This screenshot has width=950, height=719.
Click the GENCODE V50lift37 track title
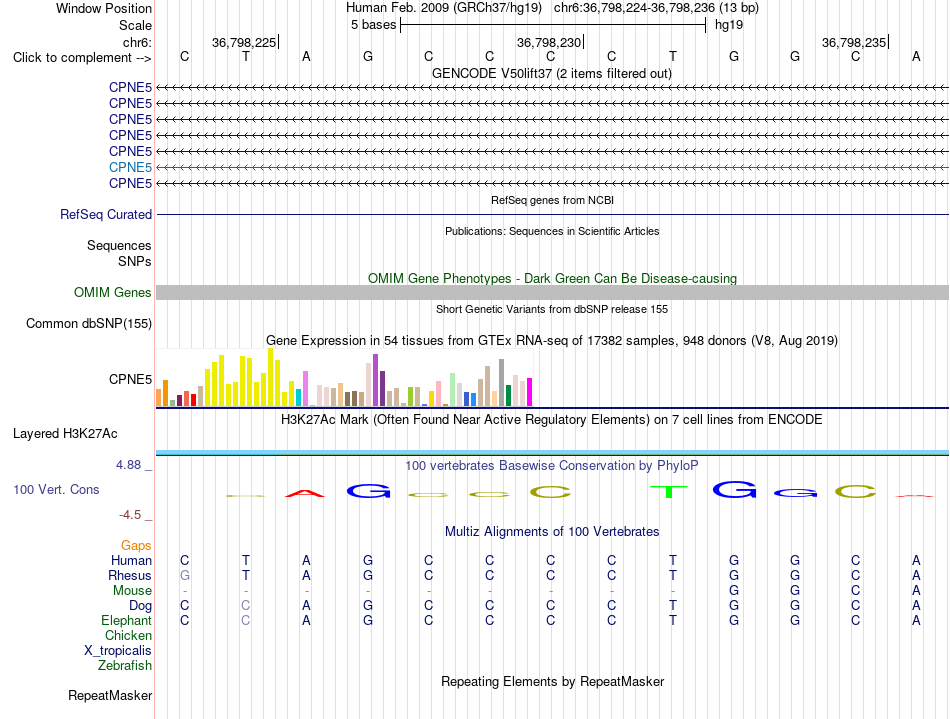click(552, 73)
